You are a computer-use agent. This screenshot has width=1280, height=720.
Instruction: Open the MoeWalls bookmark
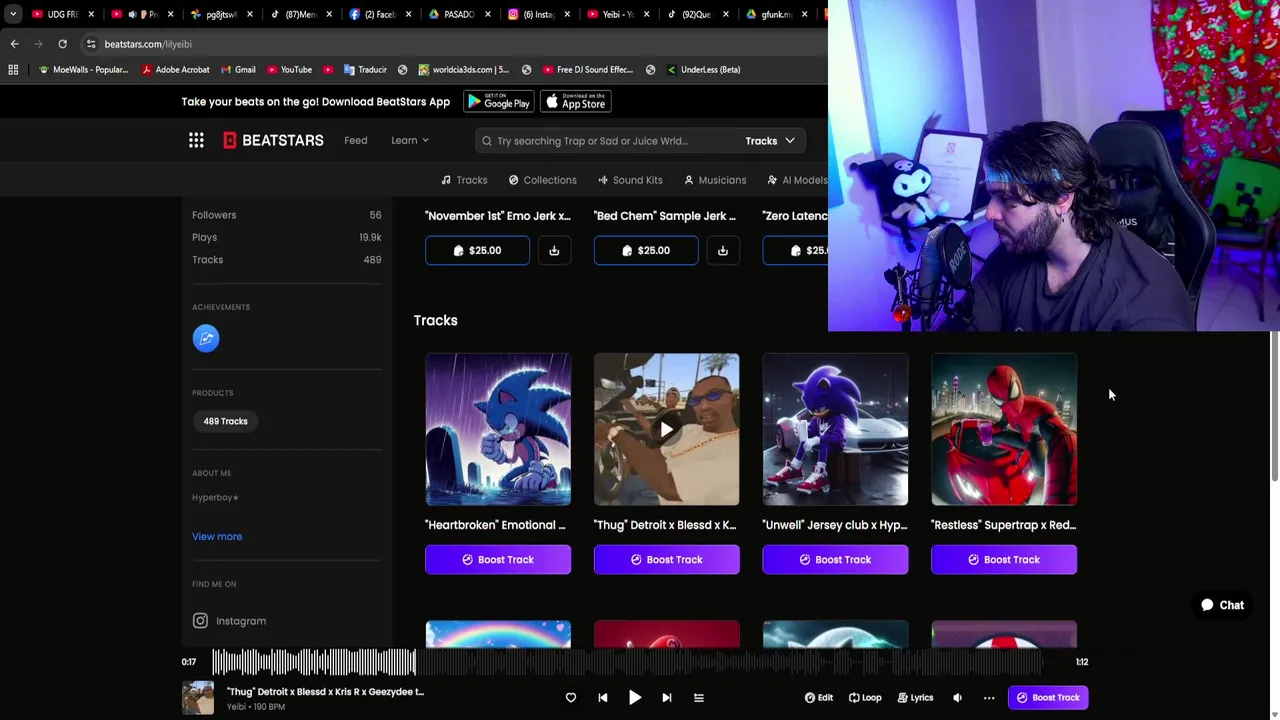pos(83,70)
